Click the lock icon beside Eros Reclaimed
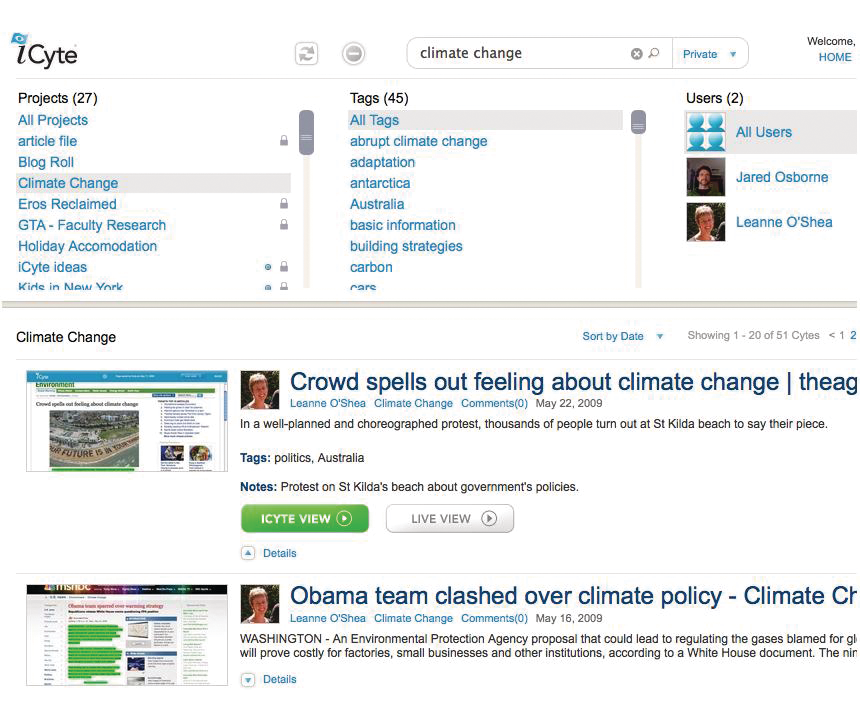 [284, 204]
